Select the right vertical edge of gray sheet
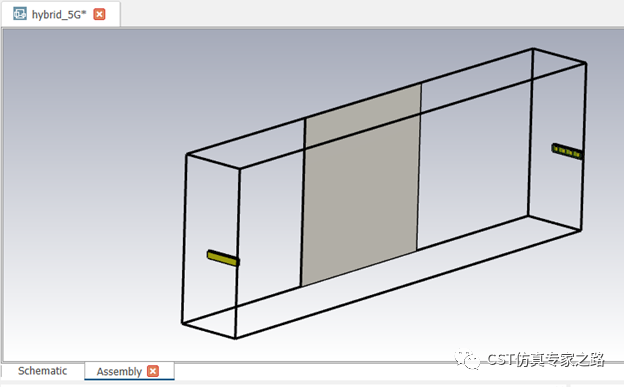 pos(419,167)
